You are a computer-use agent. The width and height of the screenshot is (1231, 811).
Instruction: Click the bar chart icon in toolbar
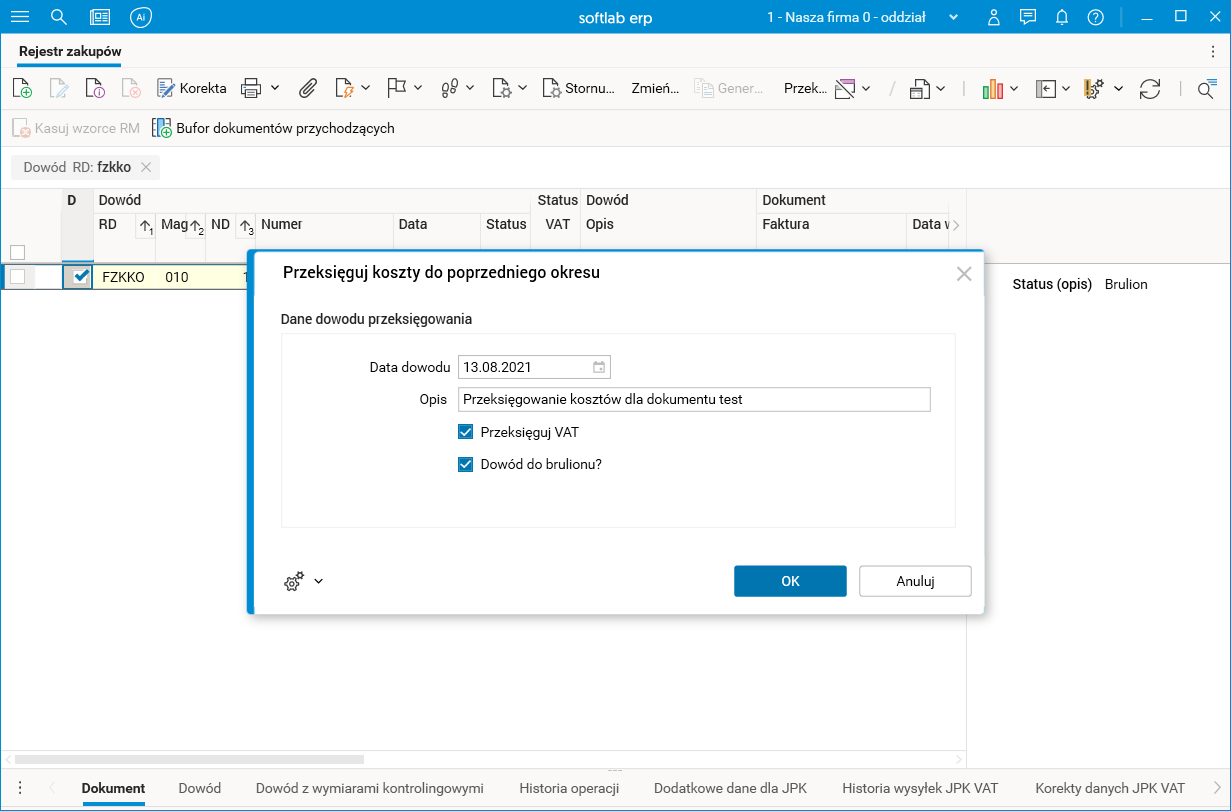tap(992, 88)
